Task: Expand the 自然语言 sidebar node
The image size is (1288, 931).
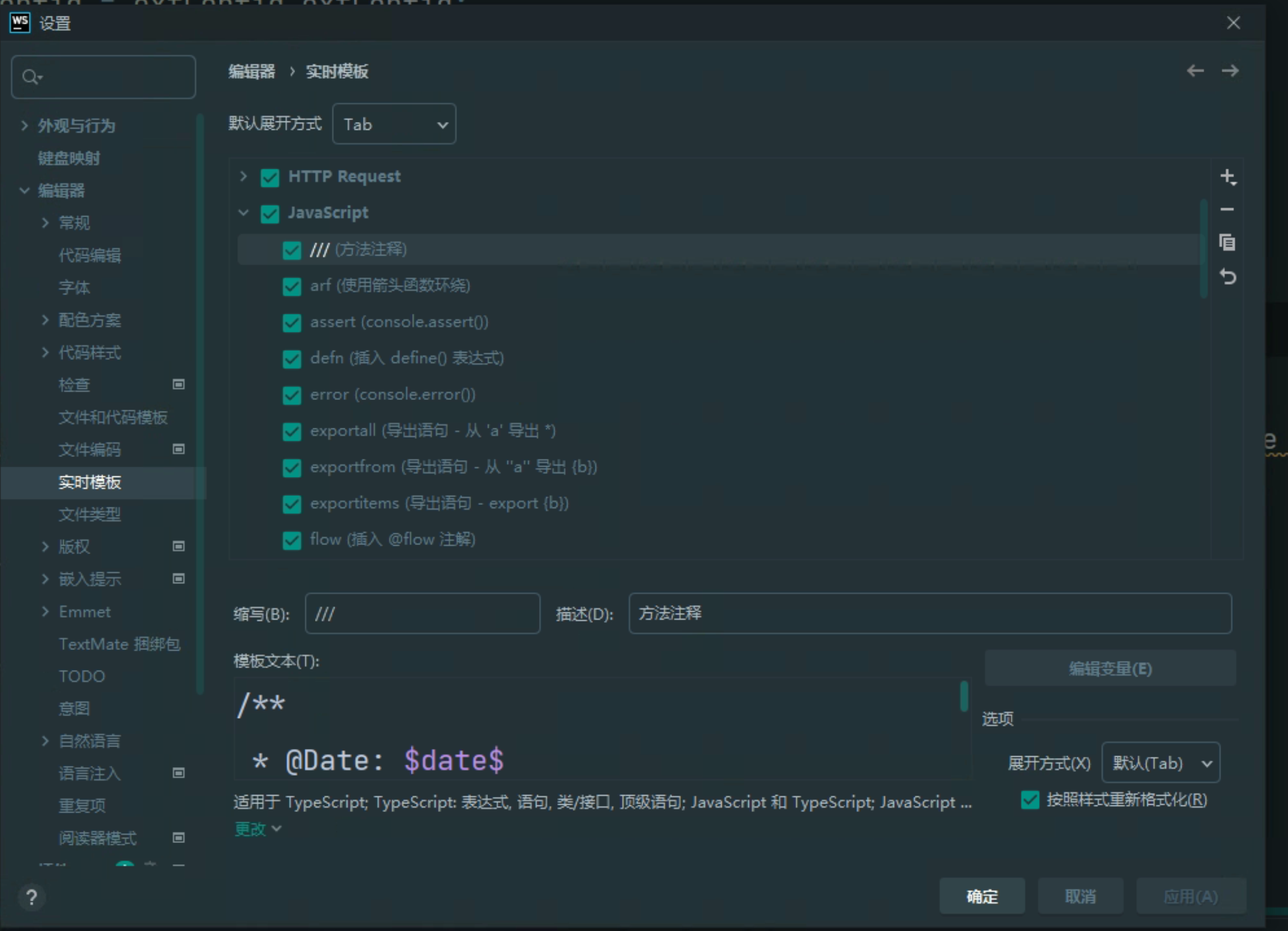Action: [x=46, y=740]
